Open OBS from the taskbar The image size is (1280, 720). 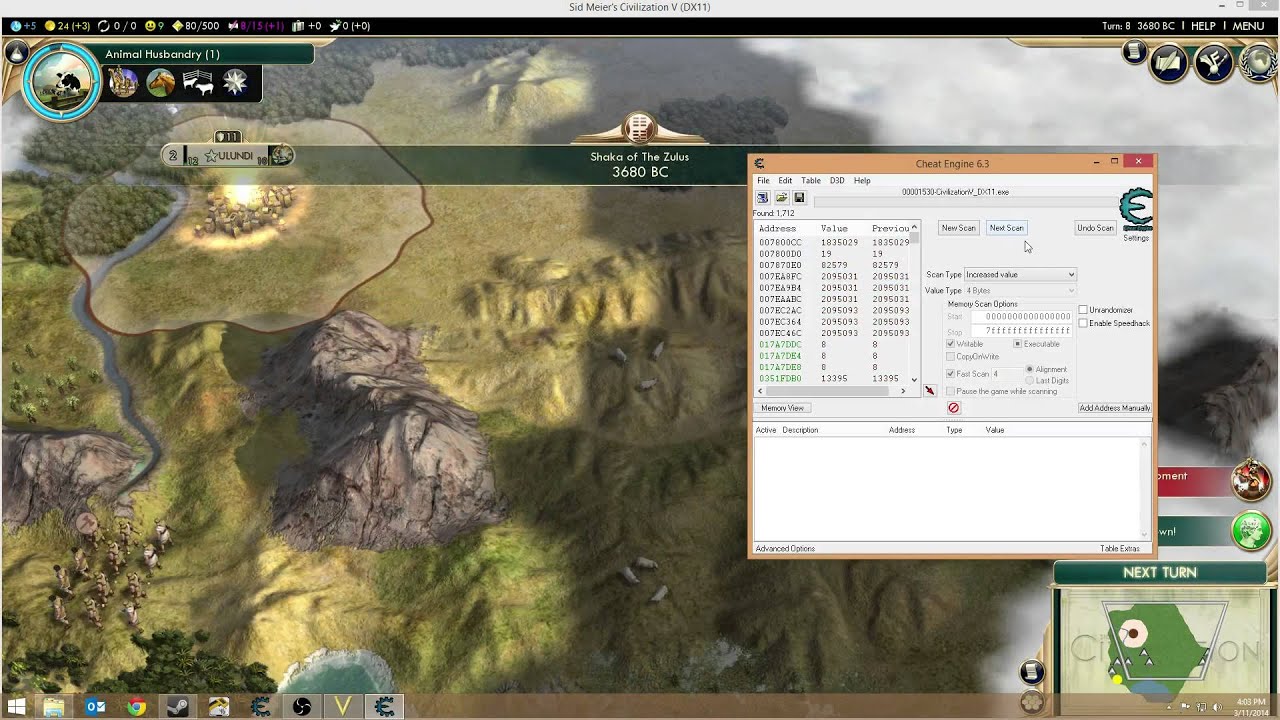tap(302, 707)
